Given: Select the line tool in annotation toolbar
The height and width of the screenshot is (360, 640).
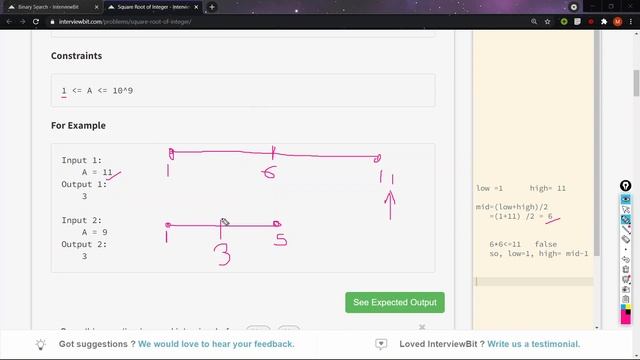Looking at the screenshot, I should tap(625, 229).
